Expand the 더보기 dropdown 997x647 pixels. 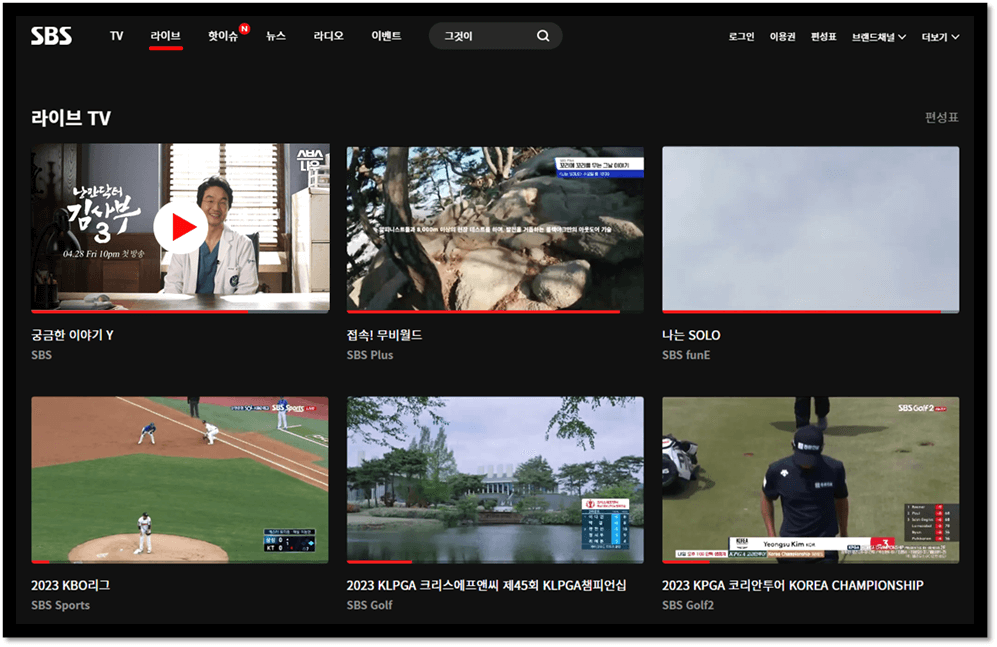940,37
